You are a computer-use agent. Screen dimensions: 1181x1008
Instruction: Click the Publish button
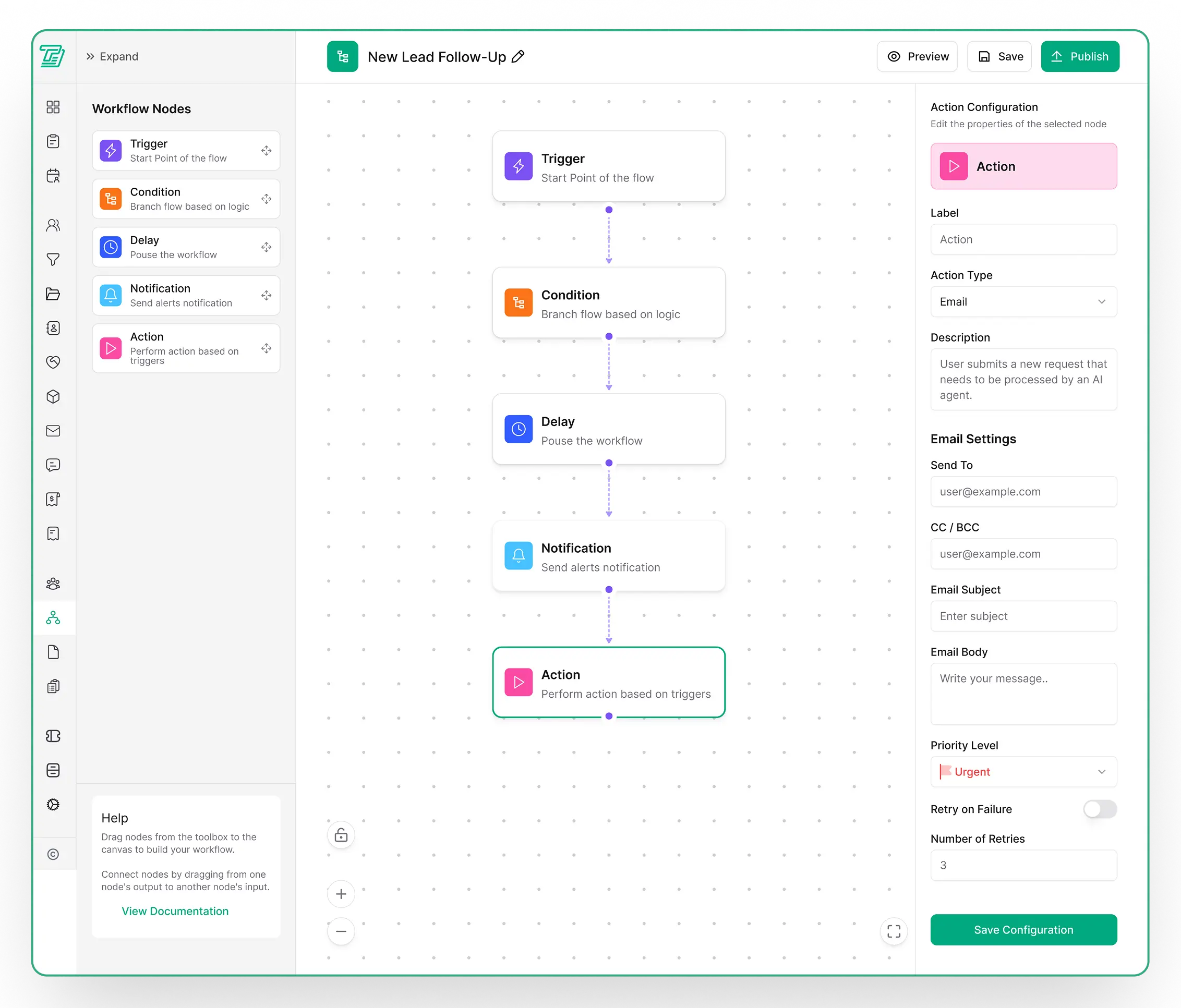coord(1080,56)
